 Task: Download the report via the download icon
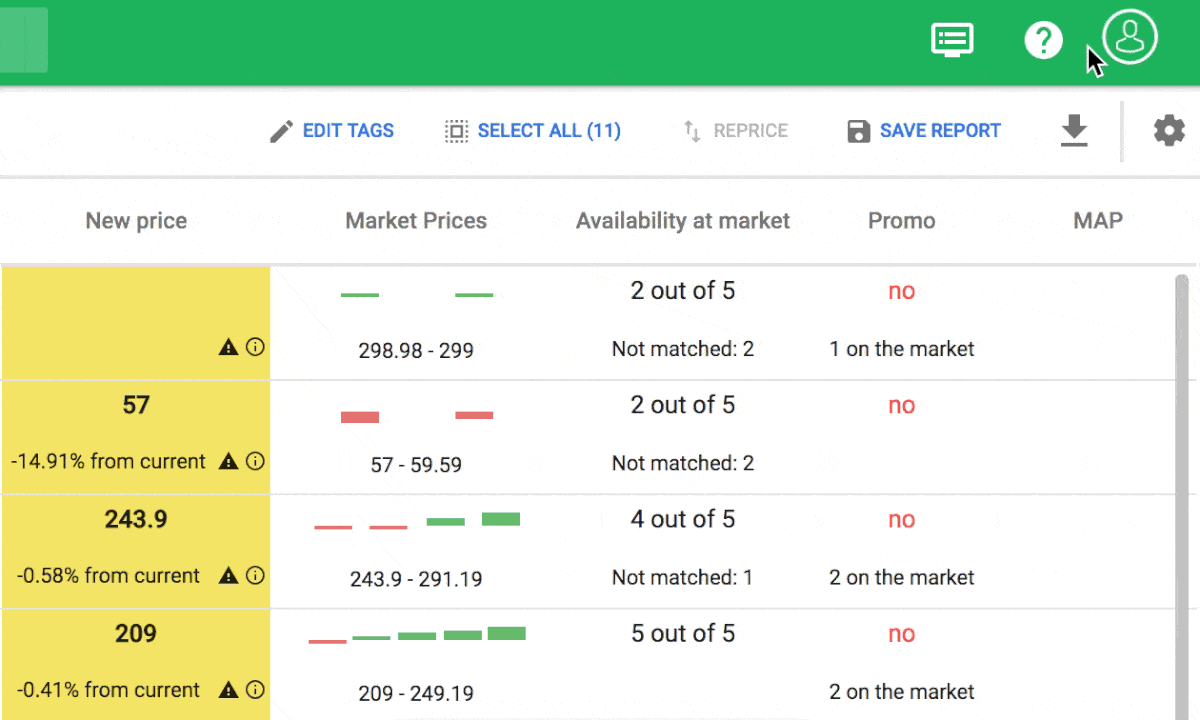coord(1074,130)
